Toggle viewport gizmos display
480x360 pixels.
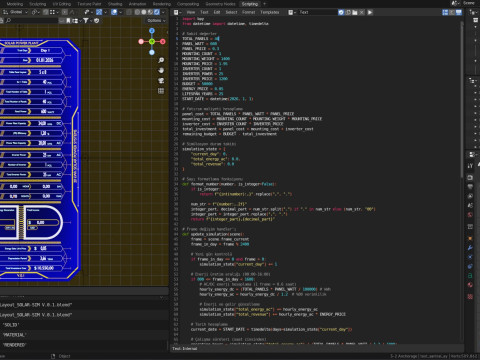pyautogui.click(x=99, y=12)
